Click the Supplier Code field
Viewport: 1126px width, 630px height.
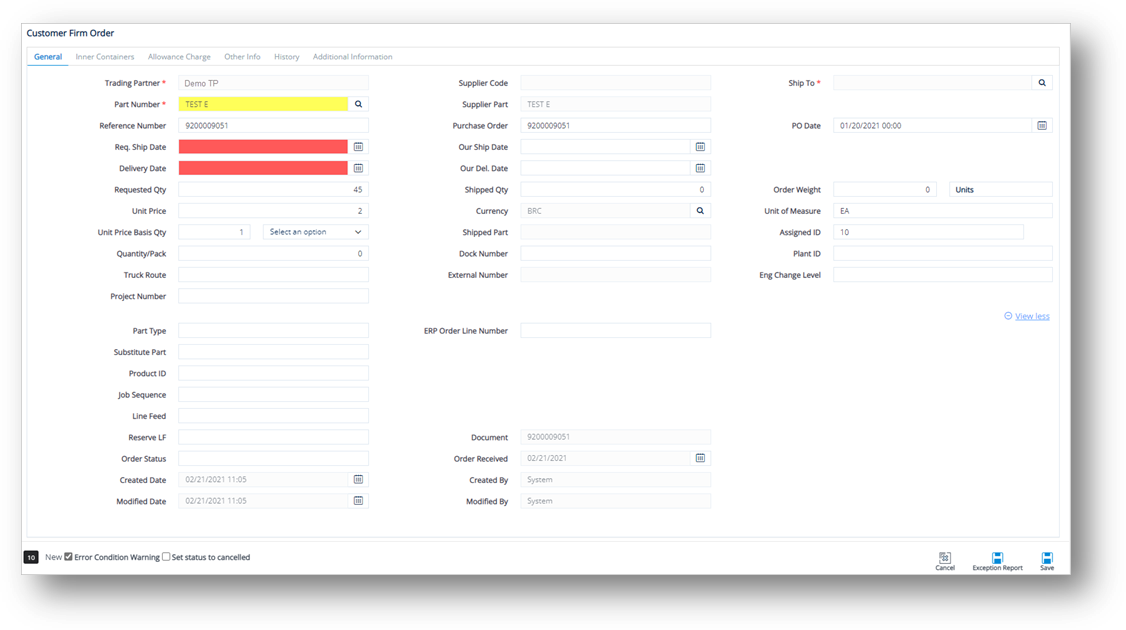click(615, 83)
